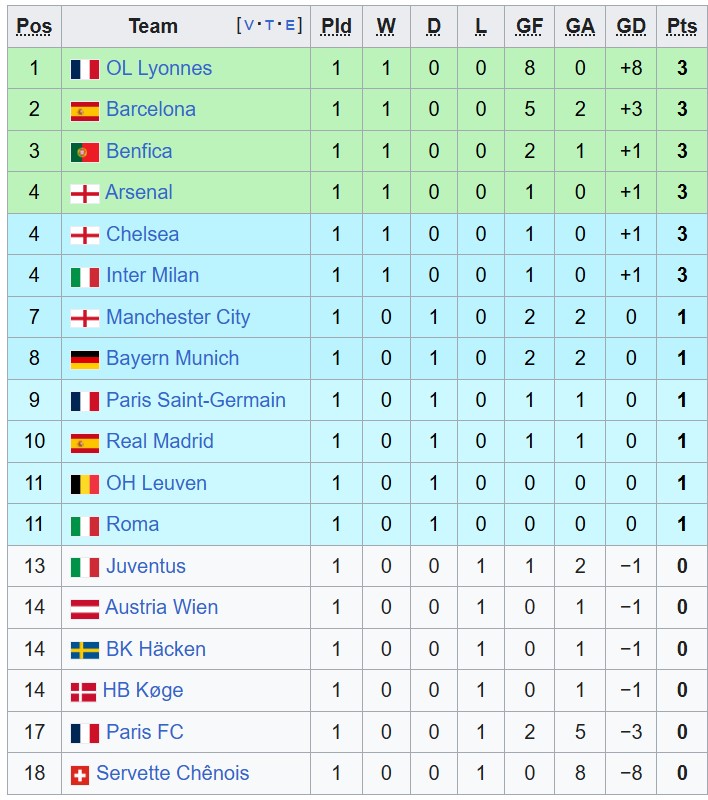Open the Paris Saint-Germain team page
The width and height of the screenshot is (708, 800).
click(196, 400)
